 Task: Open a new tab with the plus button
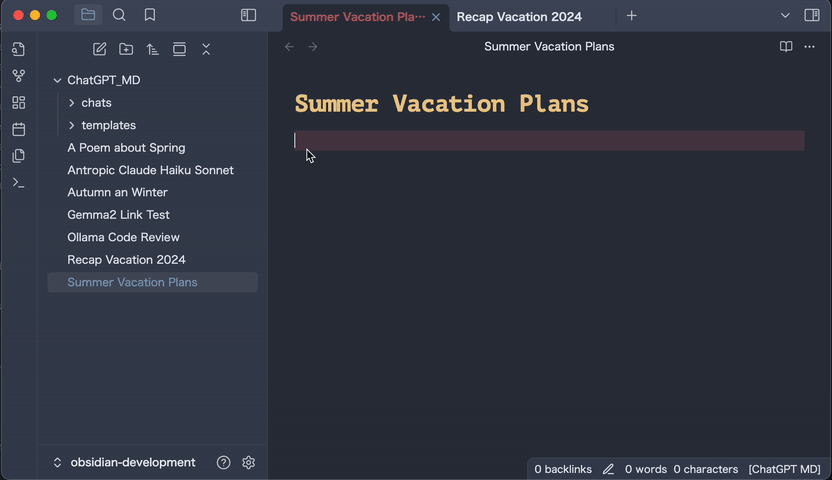(631, 16)
